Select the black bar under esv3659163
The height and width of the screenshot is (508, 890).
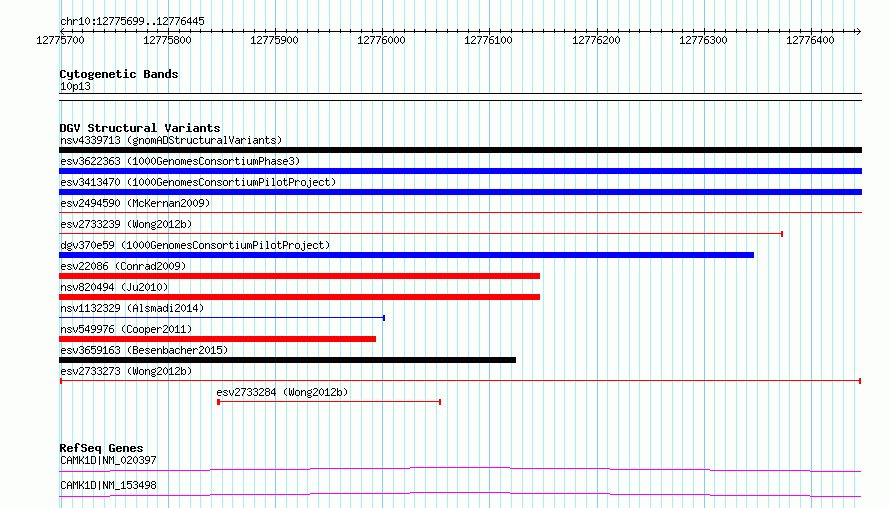(288, 360)
